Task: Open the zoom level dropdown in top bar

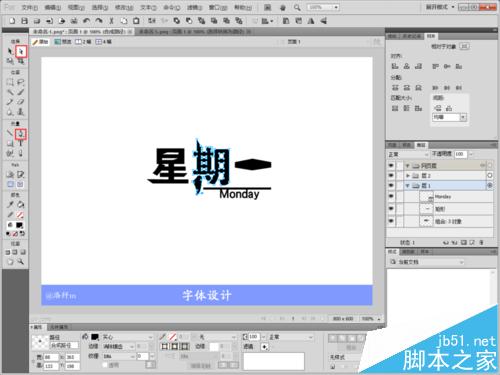Action: tap(336, 7)
